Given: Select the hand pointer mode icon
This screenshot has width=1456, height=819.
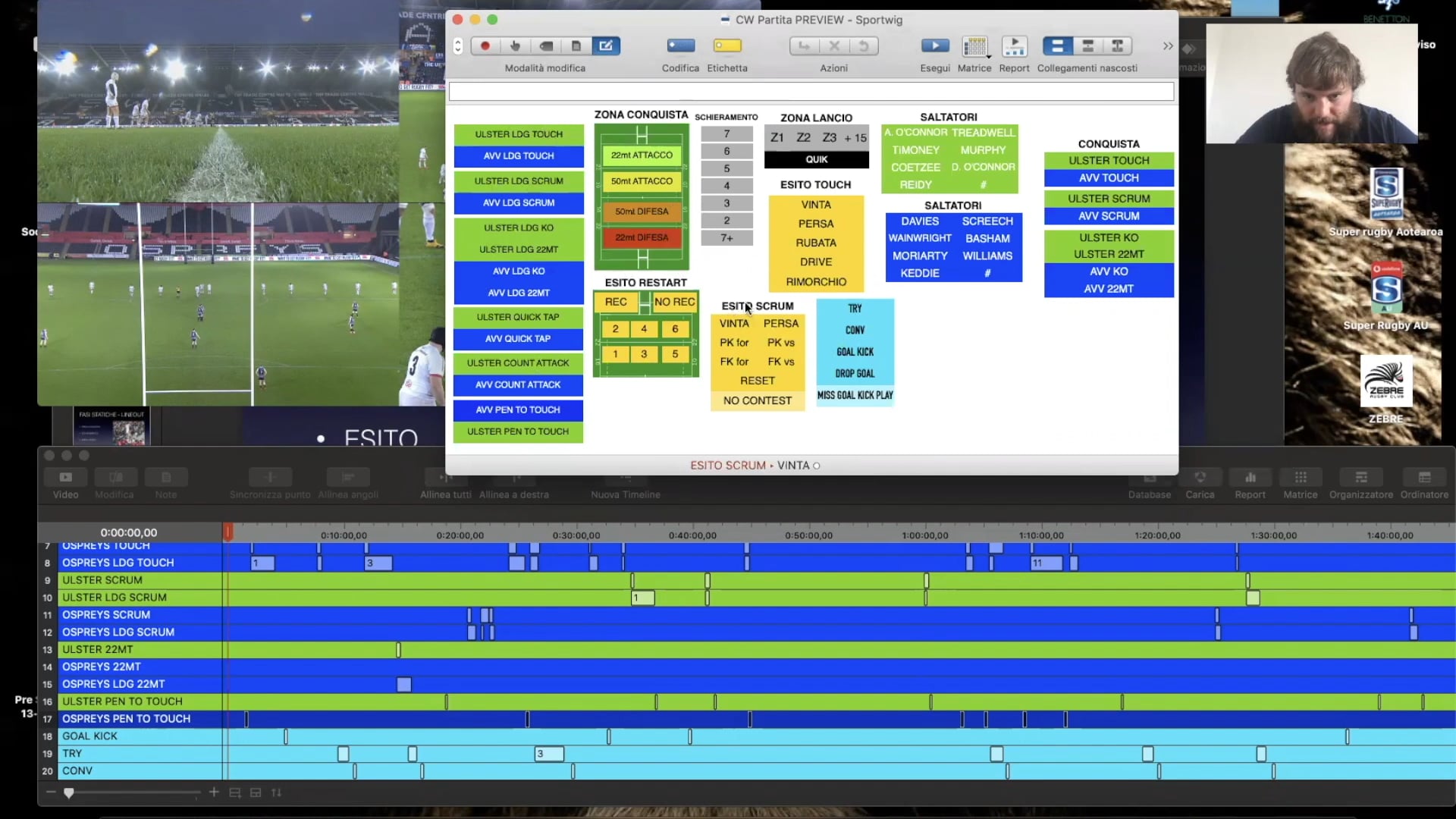Looking at the screenshot, I should (x=516, y=46).
